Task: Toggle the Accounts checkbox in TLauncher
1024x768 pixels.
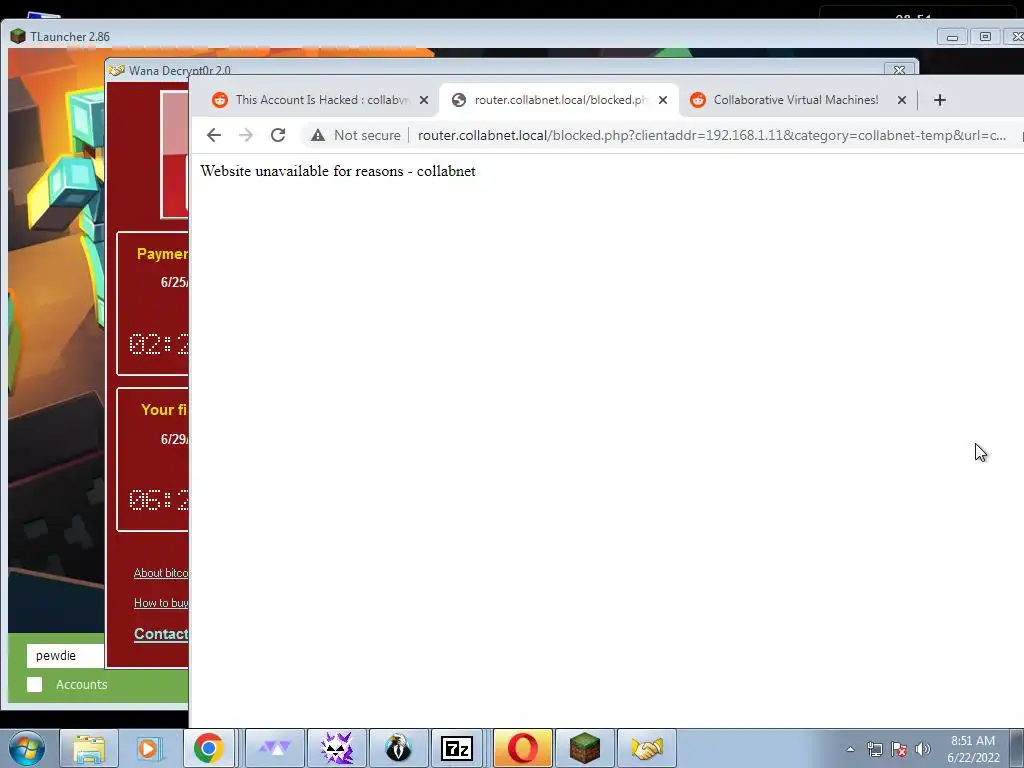Action: tap(35, 684)
